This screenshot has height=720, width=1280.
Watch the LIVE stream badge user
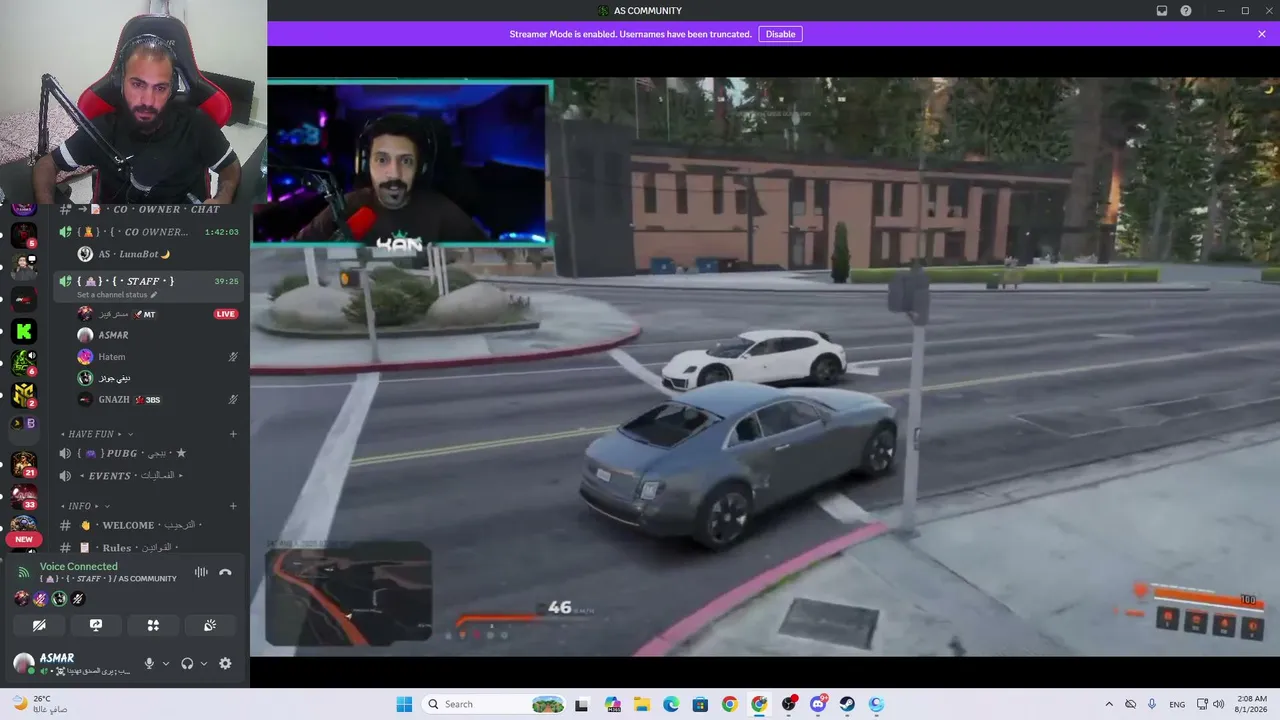(226, 314)
